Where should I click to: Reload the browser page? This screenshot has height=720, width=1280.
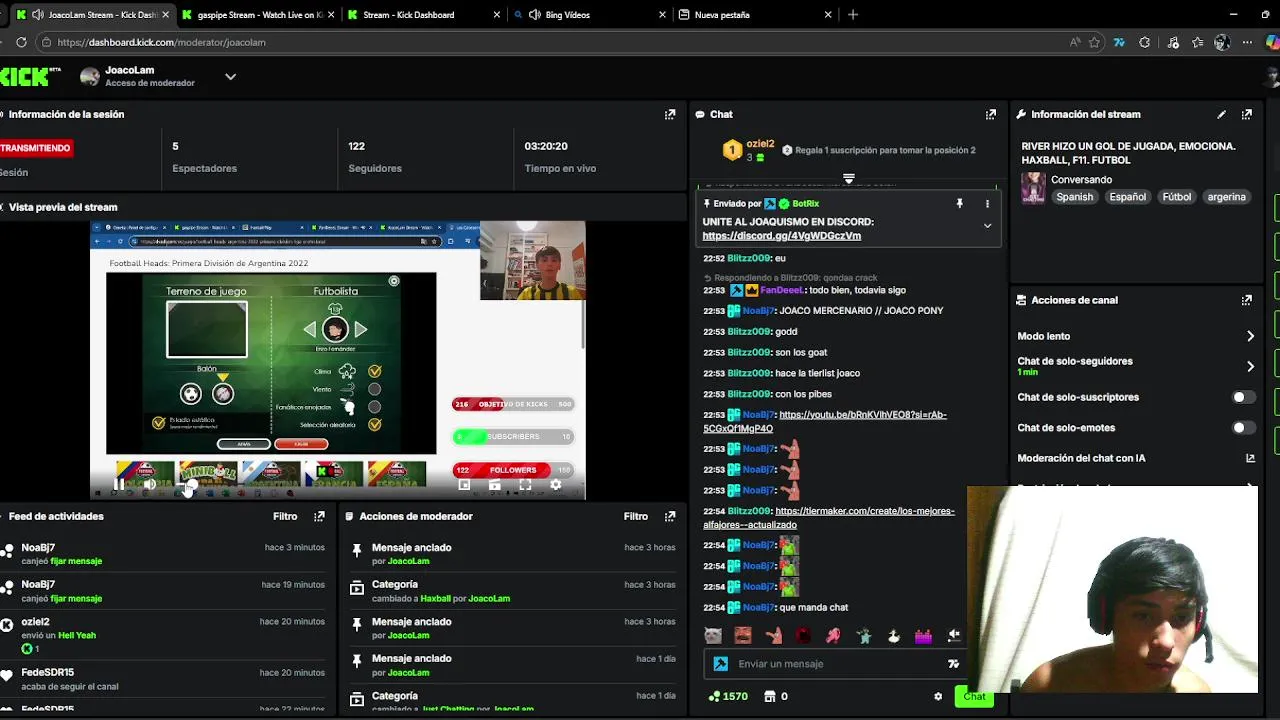21,42
